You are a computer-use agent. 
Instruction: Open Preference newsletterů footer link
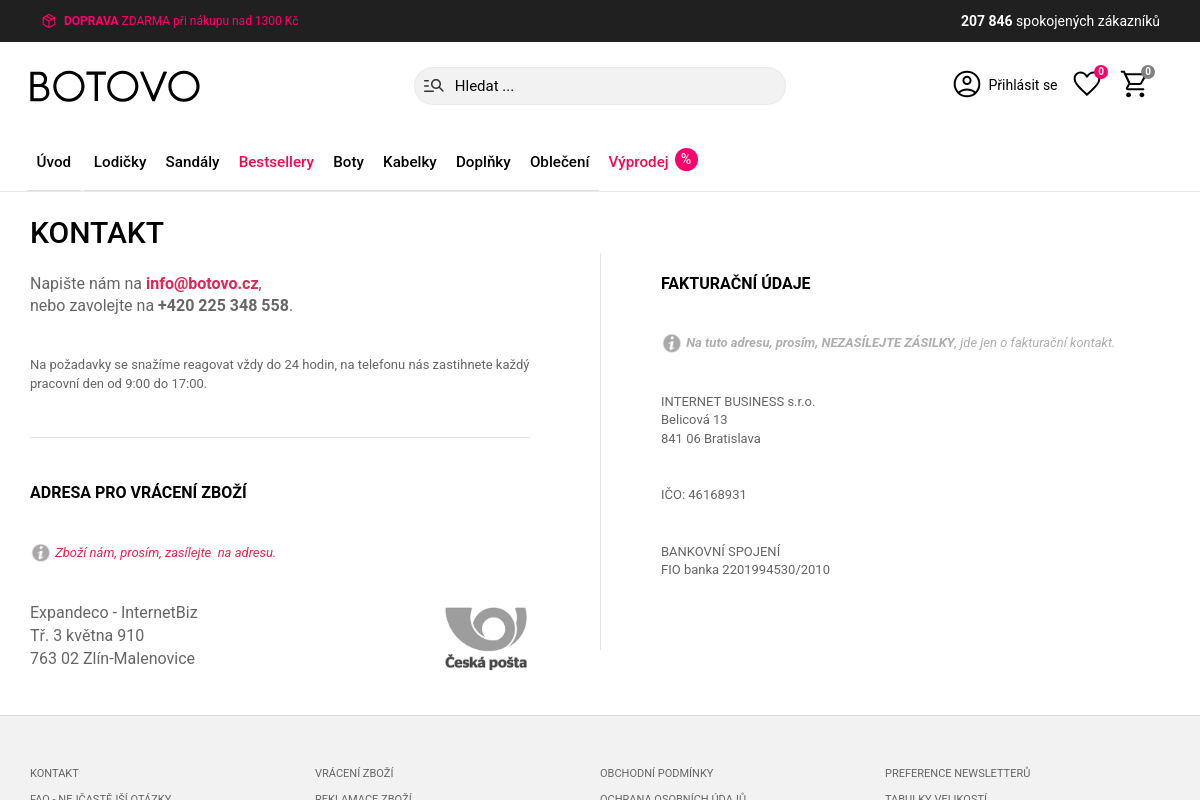click(x=957, y=773)
